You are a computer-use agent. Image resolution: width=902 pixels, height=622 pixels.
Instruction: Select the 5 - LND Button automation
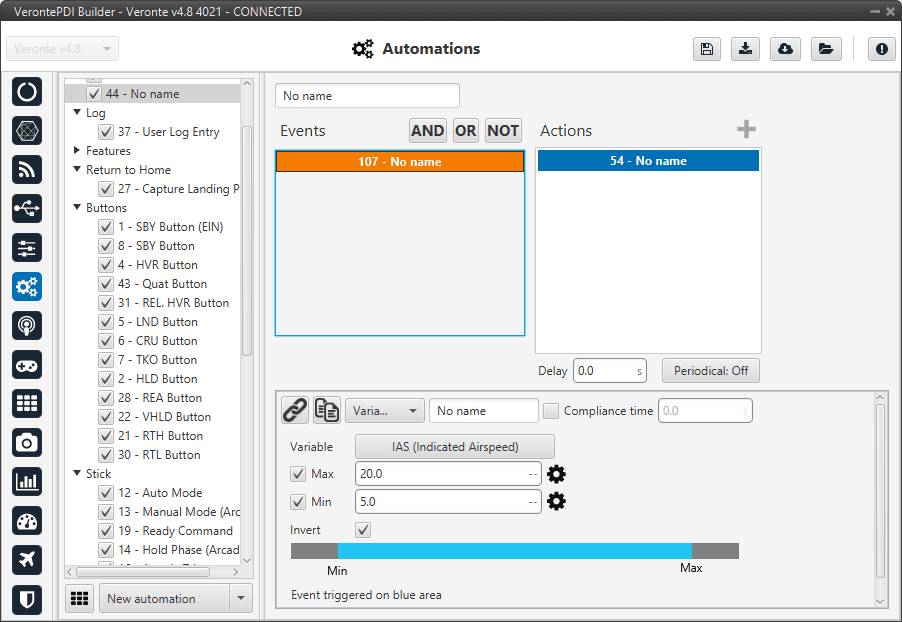(x=157, y=322)
